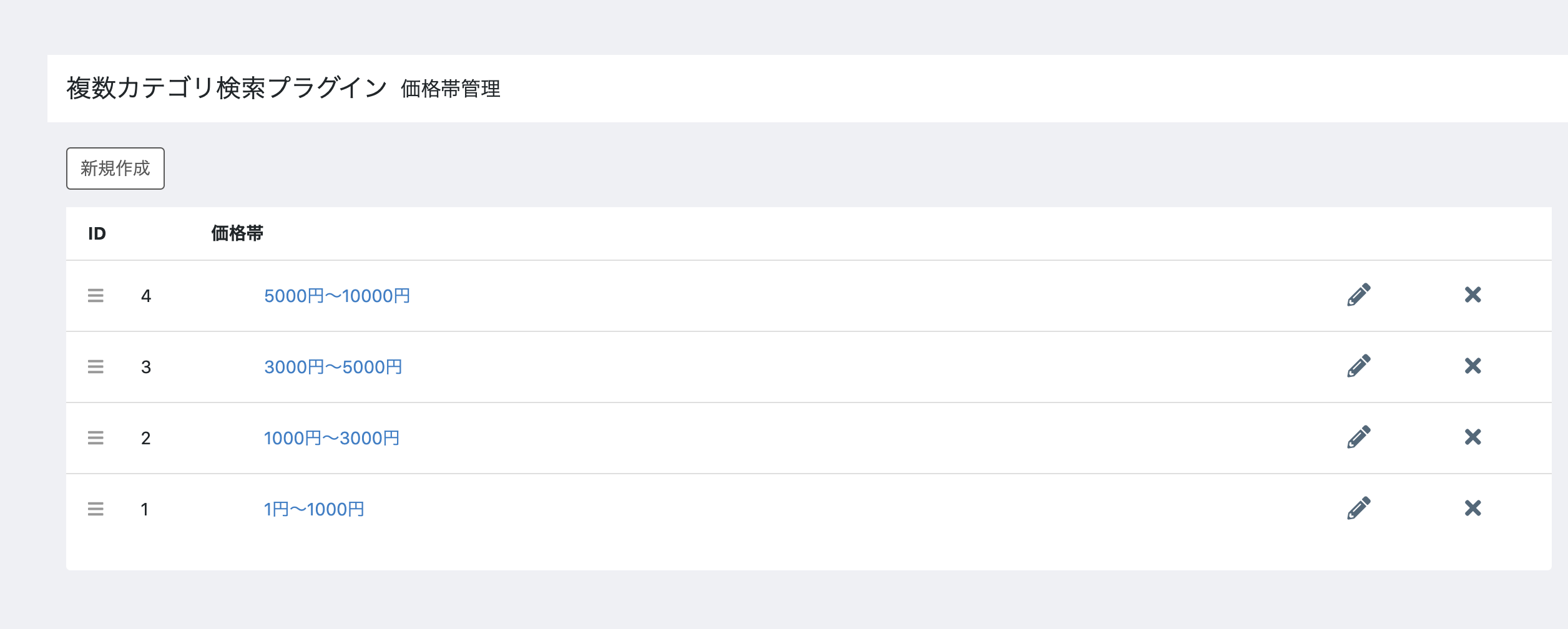
Task: Click the ID column header
Action: [x=97, y=233]
